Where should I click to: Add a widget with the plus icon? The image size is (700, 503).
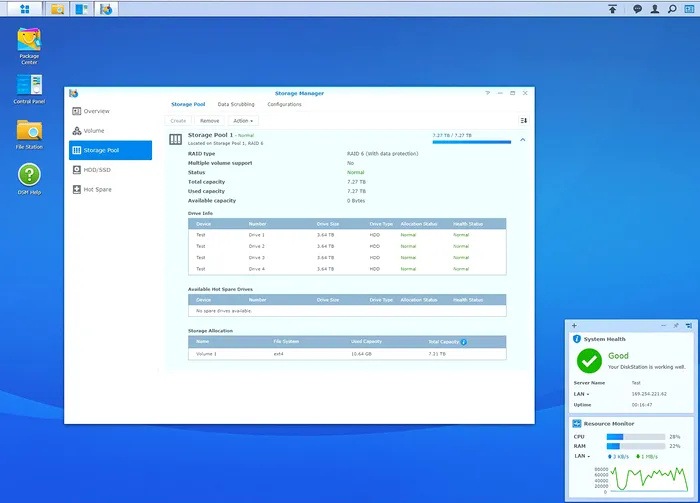[575, 325]
